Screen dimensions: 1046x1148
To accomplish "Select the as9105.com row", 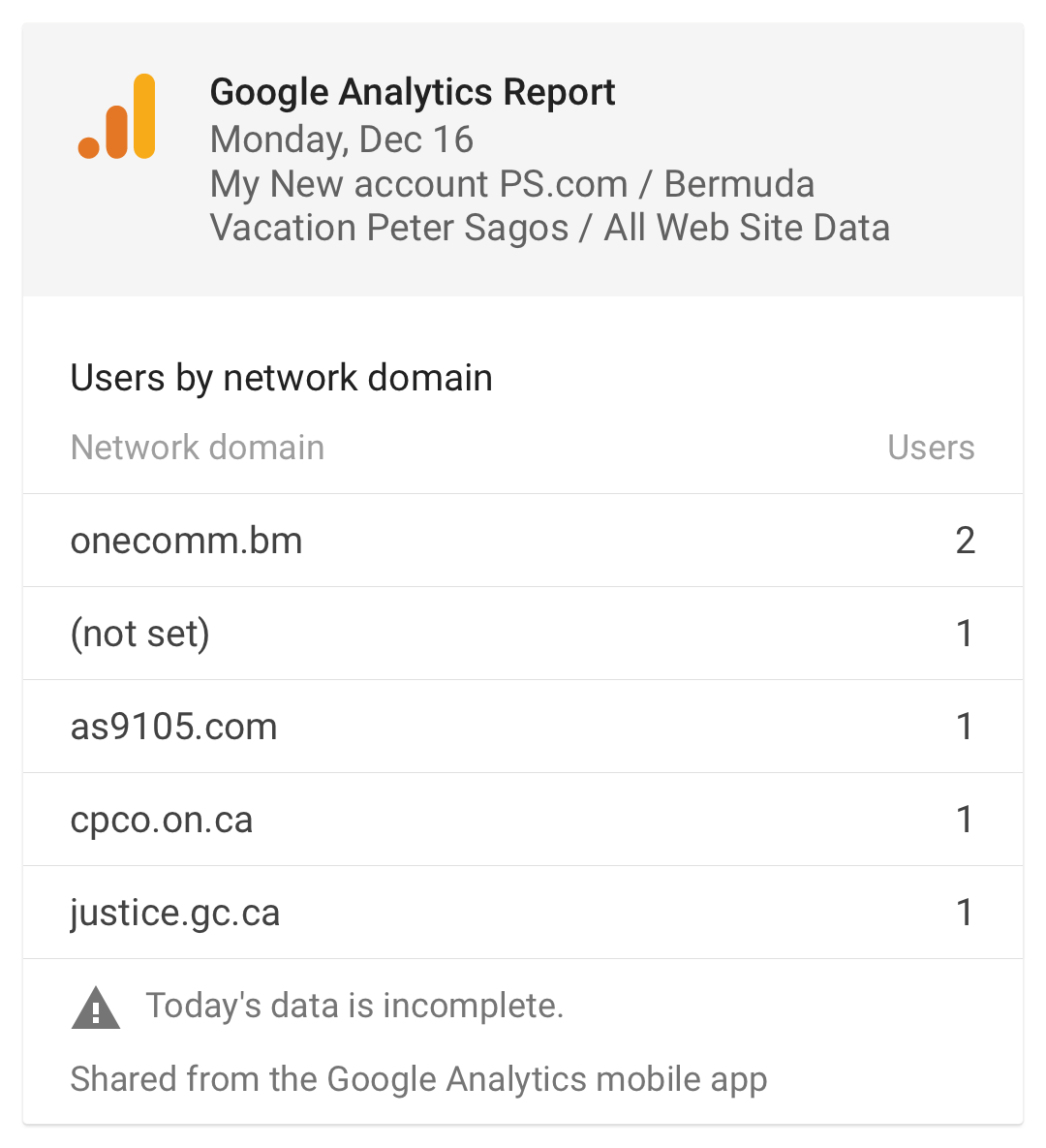I will tap(523, 727).
